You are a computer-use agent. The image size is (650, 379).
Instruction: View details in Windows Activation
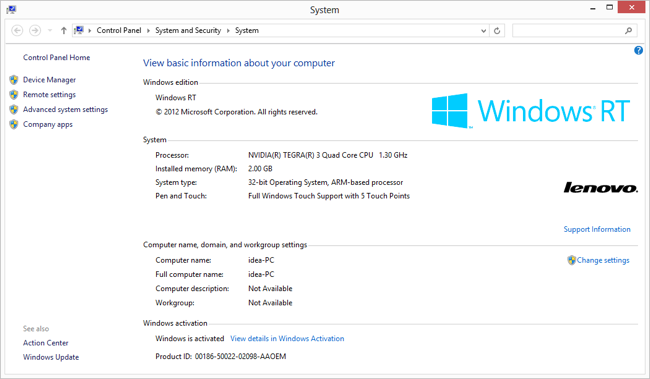click(x=287, y=338)
